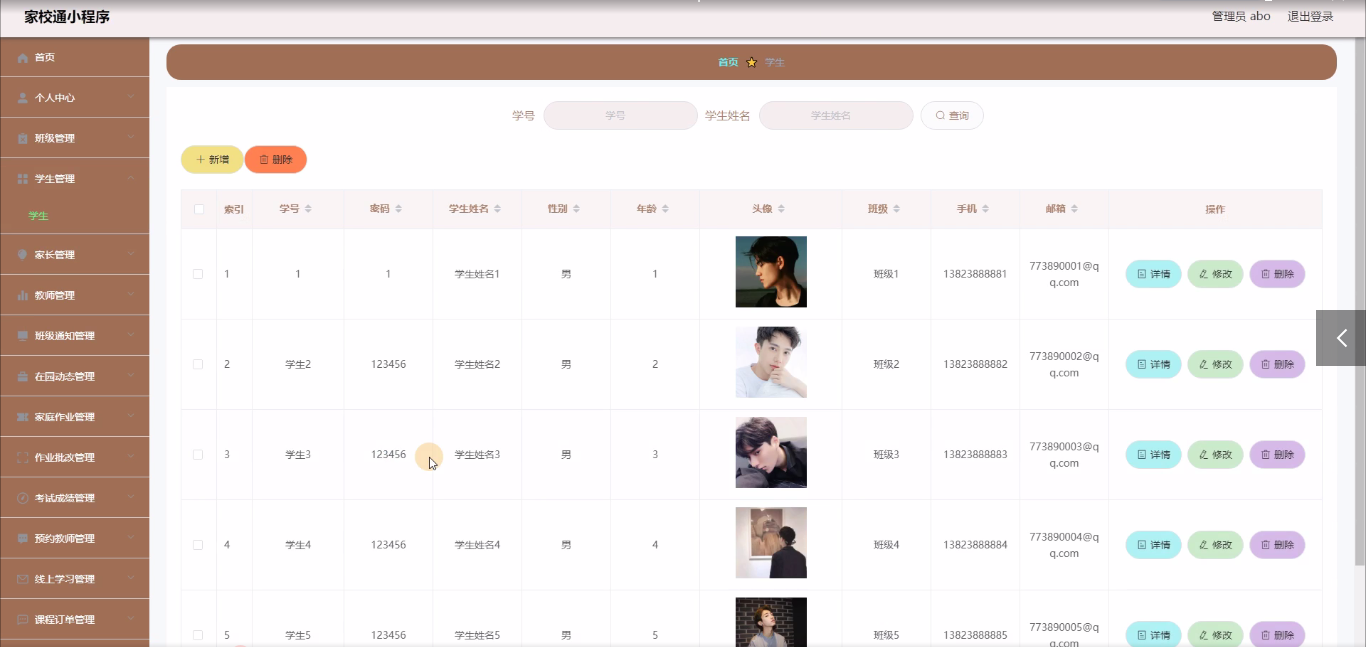This screenshot has width=1366, height=647.
Task: Open 预约教师管理 menu item
Action: pos(74,539)
